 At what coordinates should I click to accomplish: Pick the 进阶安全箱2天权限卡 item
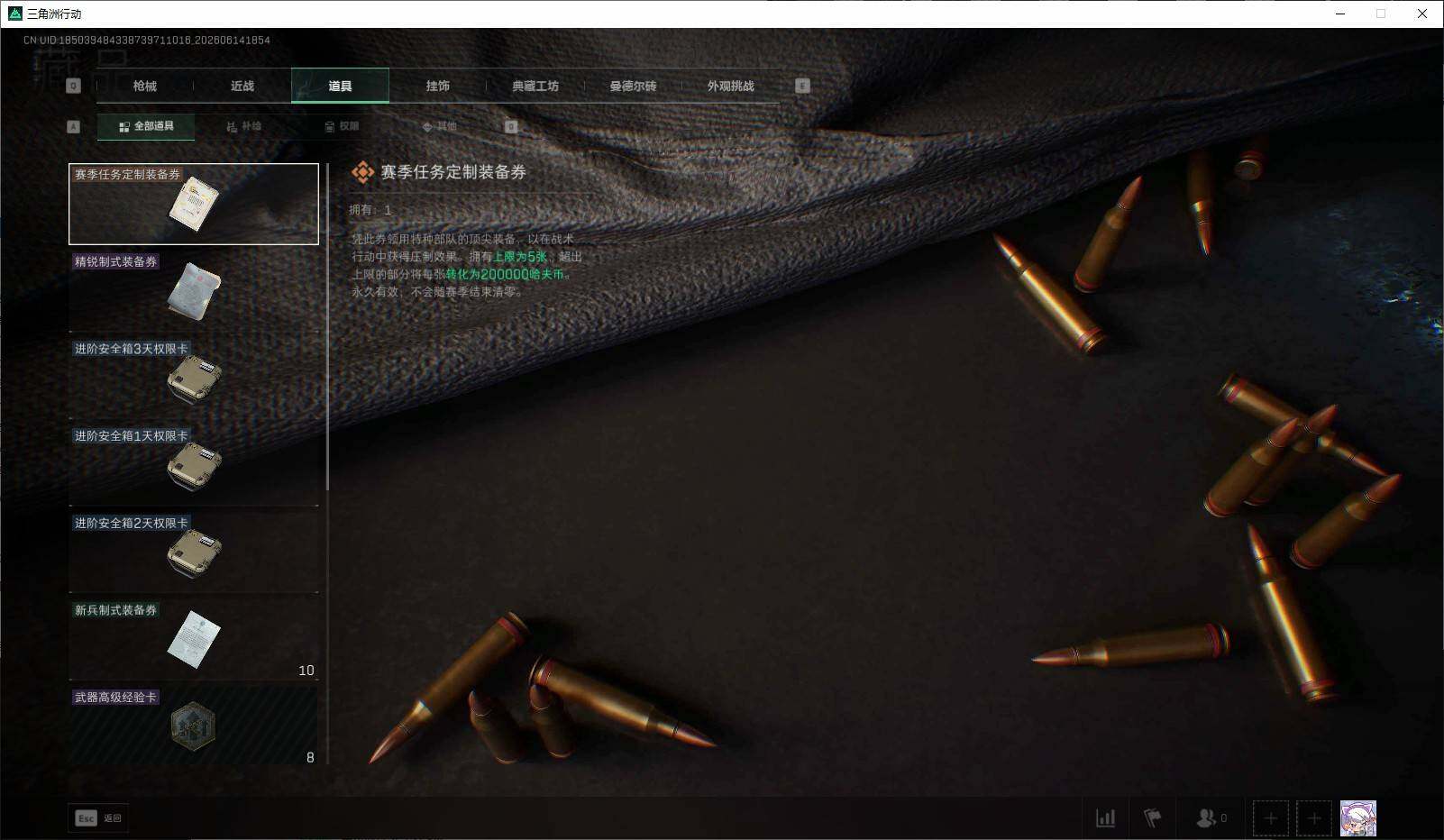tap(194, 552)
